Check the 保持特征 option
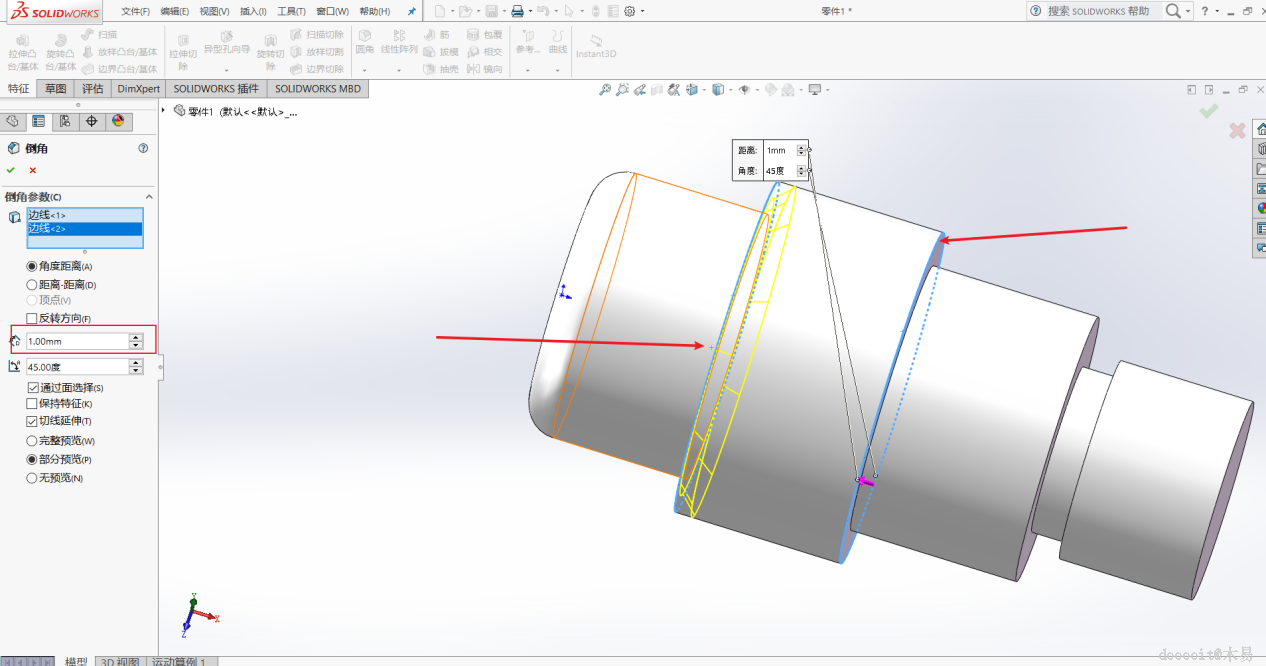 (x=32, y=404)
